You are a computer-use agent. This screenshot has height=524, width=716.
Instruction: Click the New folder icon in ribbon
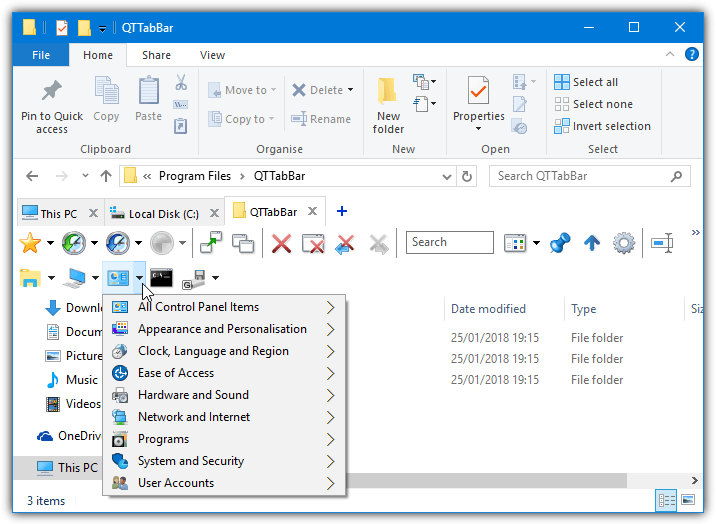(x=388, y=90)
